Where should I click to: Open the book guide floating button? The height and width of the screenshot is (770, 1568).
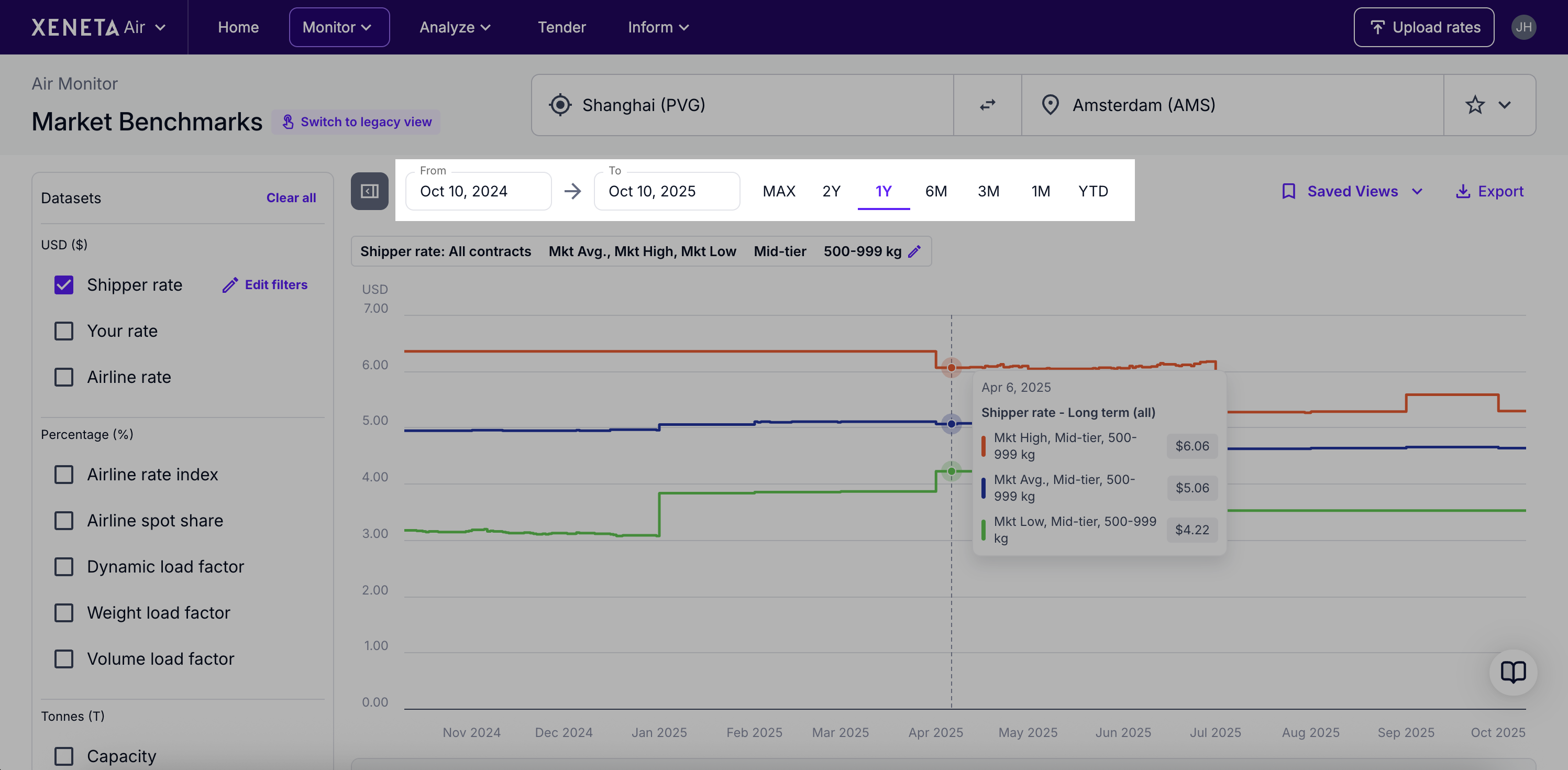pos(1512,672)
